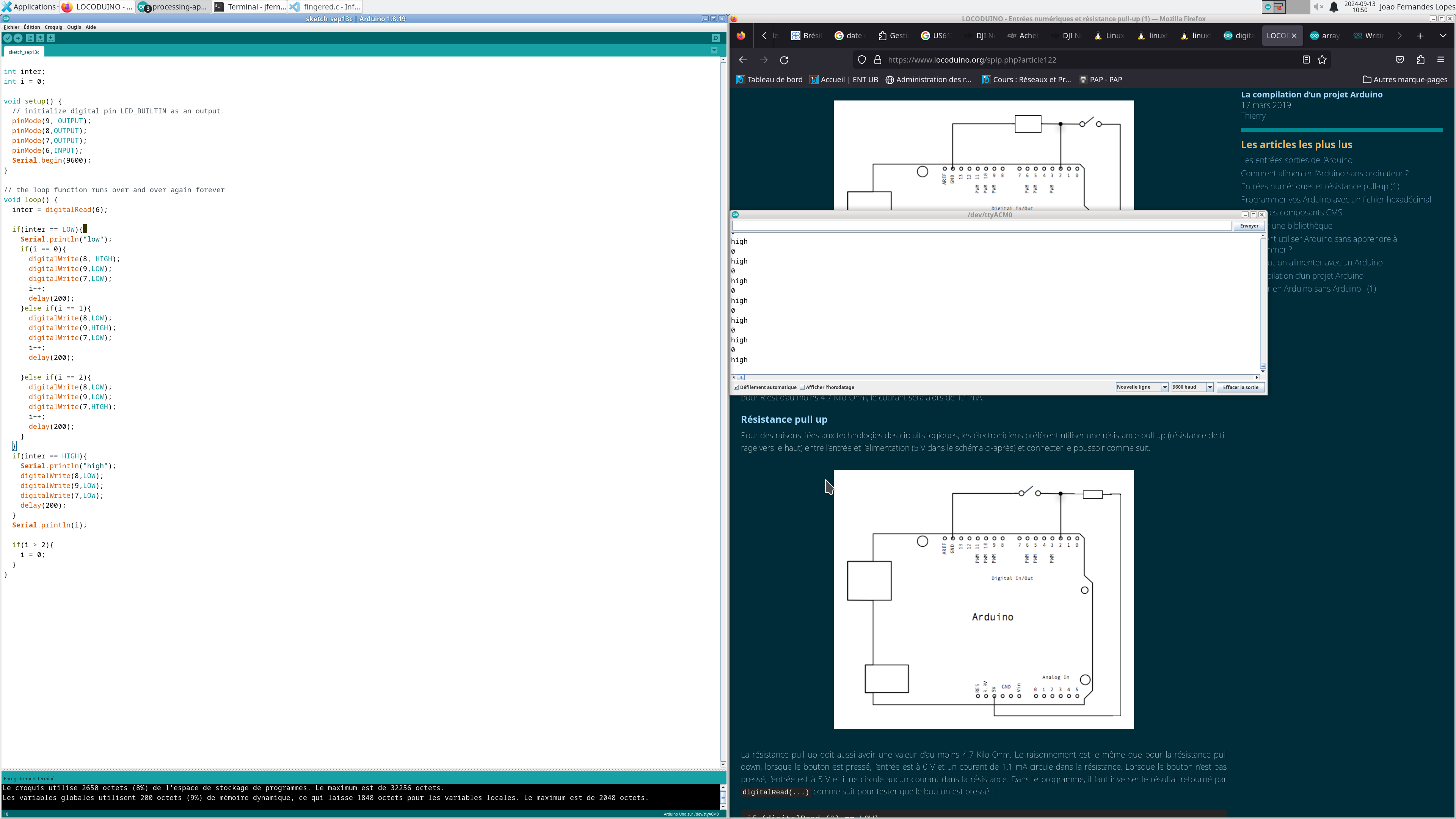Open the sketch tab menu arrow
Viewport: 1456px width, 819px height.
[714, 50]
